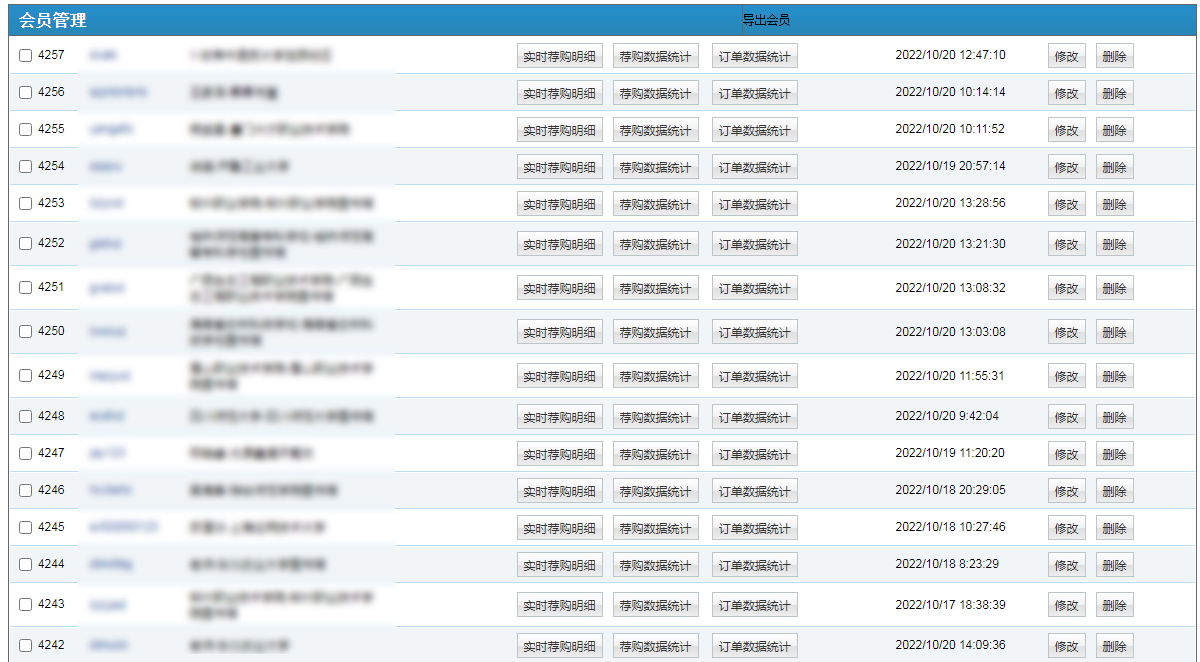Viewport: 1200px width, 662px height.
Task: Edit member 4242 using 修改
Action: 1066,646
